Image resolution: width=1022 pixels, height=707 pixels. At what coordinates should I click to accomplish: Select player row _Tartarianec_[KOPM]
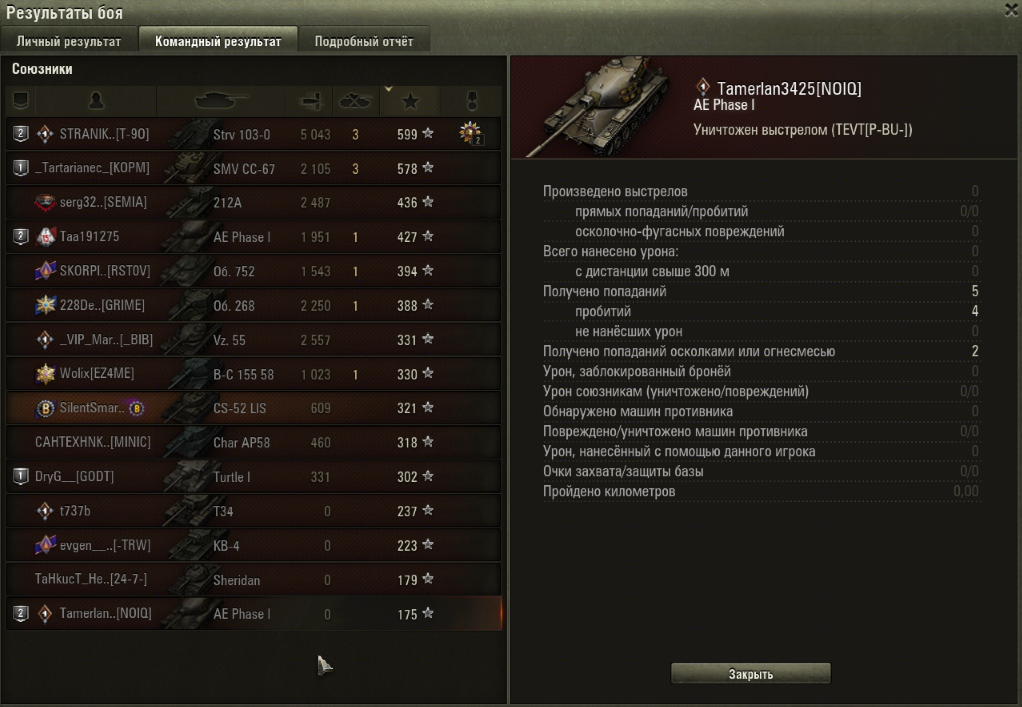pos(254,168)
